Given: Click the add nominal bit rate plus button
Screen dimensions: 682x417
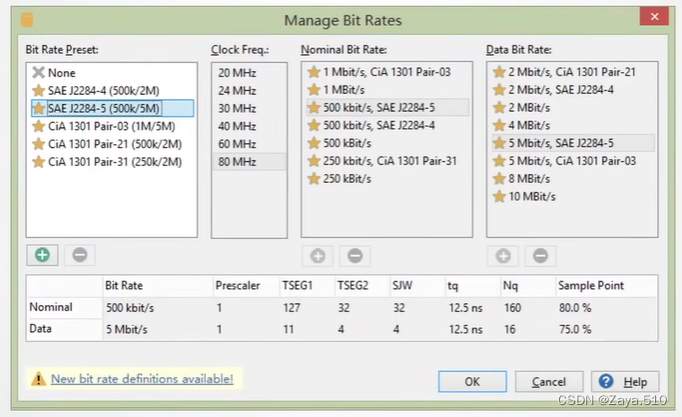Looking at the screenshot, I should [318, 256].
